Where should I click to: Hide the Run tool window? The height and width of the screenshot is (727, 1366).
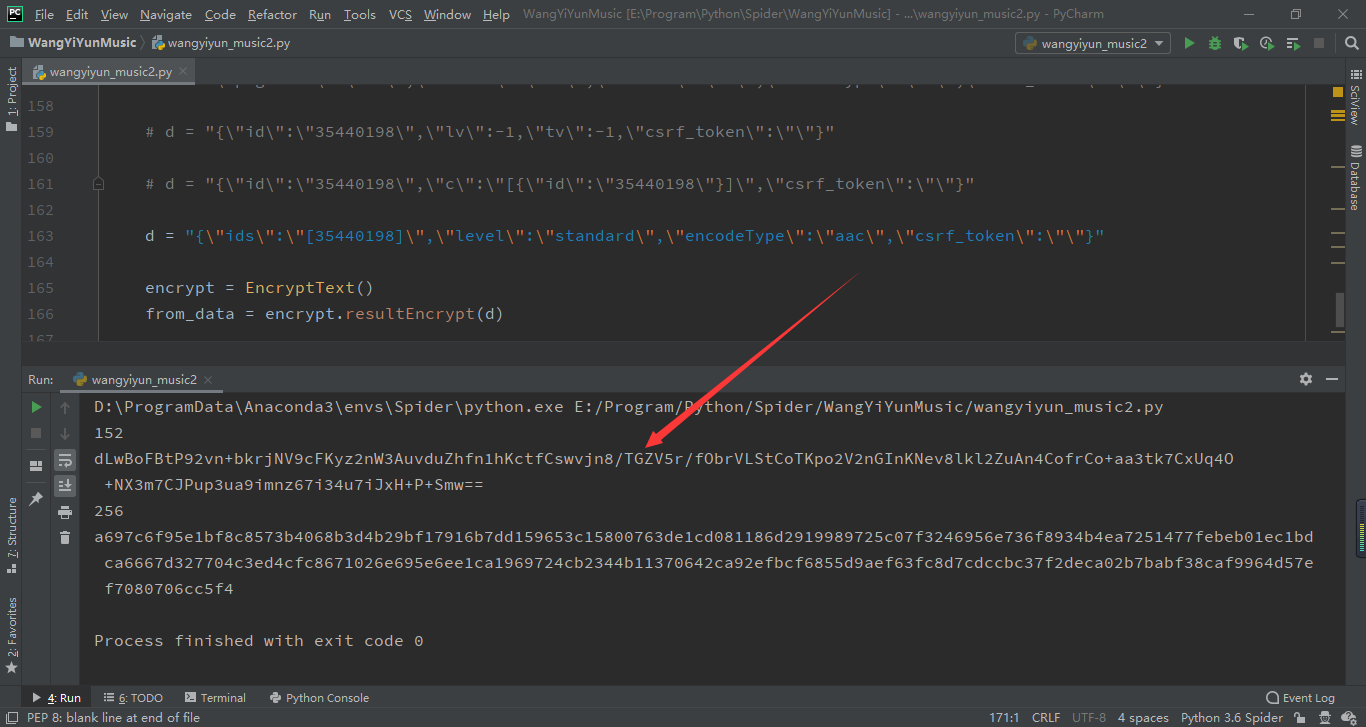[x=1332, y=379]
